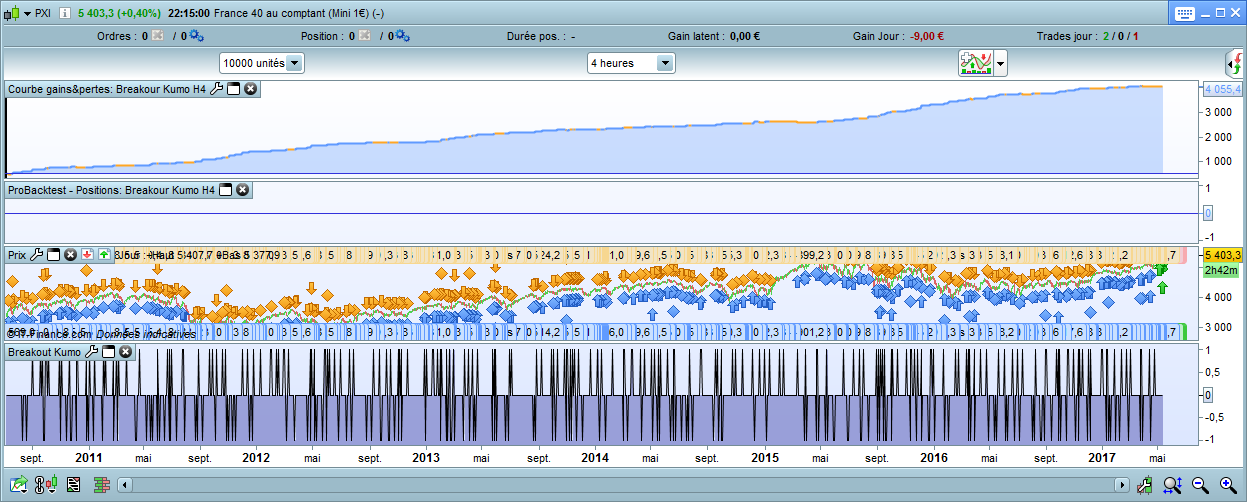Click the zoom in magnifier icon

[x=1227, y=485]
